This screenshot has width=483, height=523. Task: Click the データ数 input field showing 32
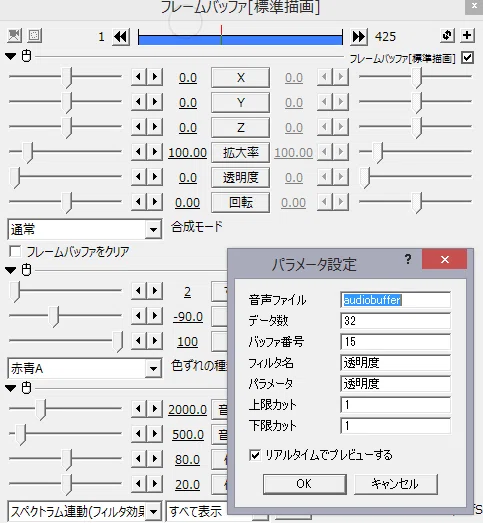395,321
